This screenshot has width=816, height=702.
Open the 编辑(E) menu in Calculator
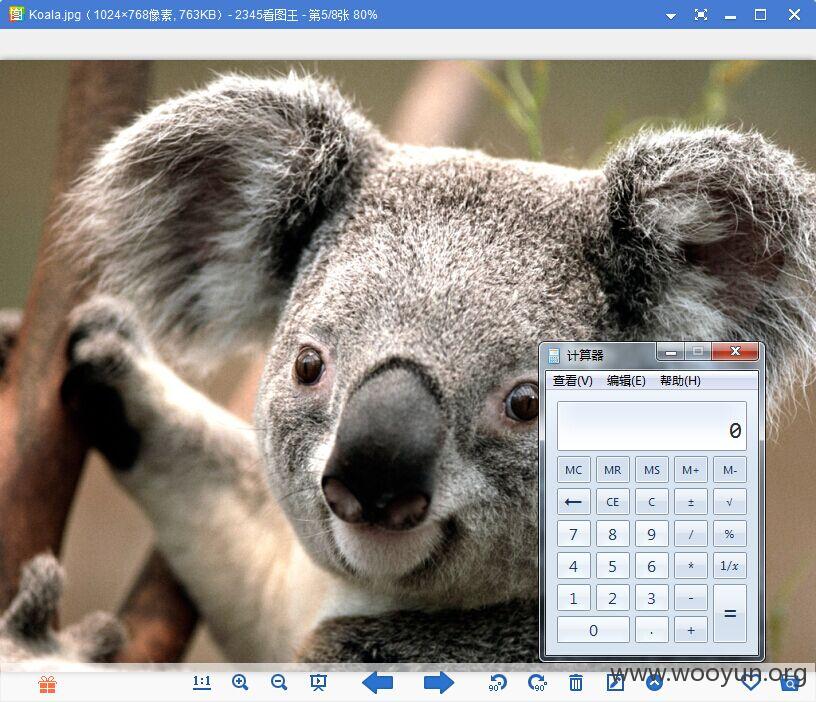click(626, 381)
